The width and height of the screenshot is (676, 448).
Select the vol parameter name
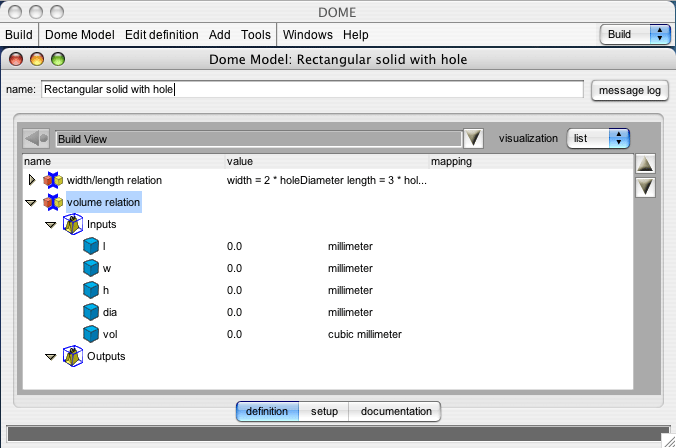pyautogui.click(x=110, y=334)
